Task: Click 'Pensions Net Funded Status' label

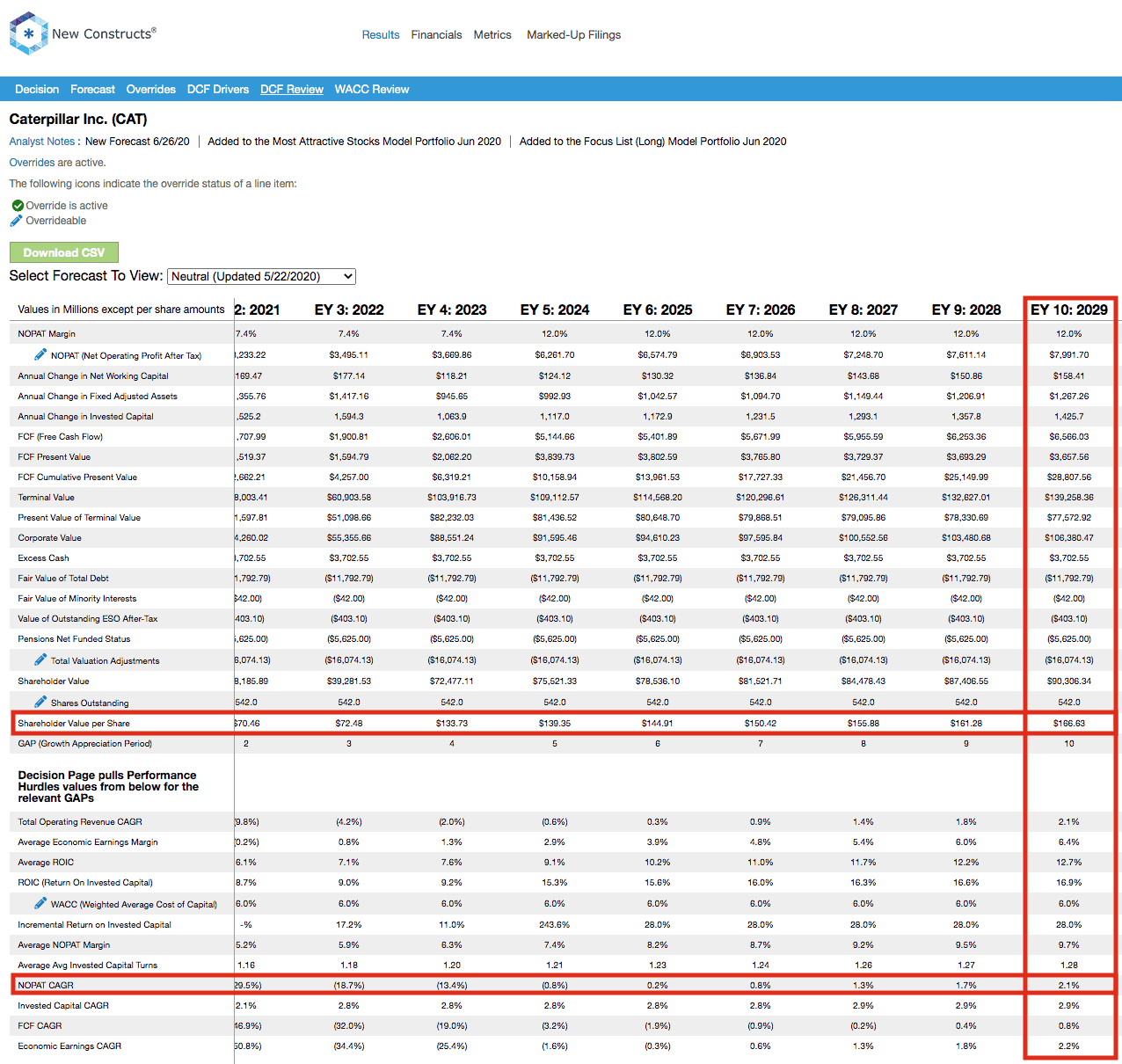Action: tap(74, 639)
